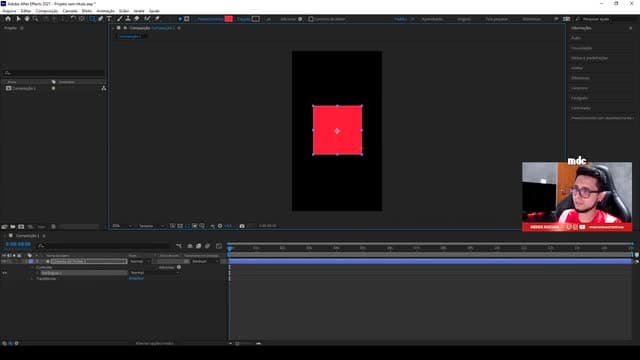
Task: Click the New Folder icon in project panel
Action: click(13, 227)
